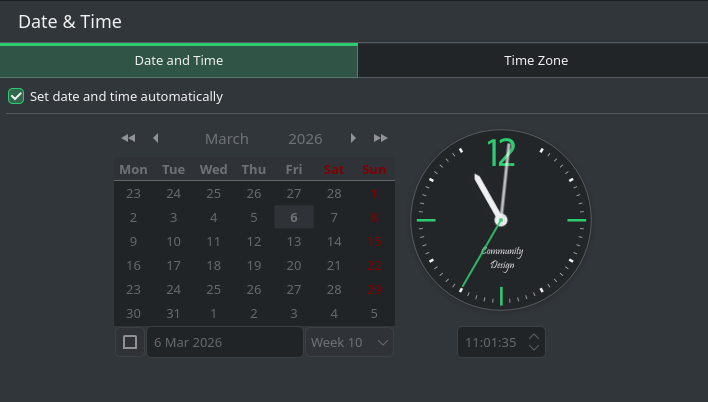Switch to the Time Zone tab
The width and height of the screenshot is (708, 402).
point(535,61)
